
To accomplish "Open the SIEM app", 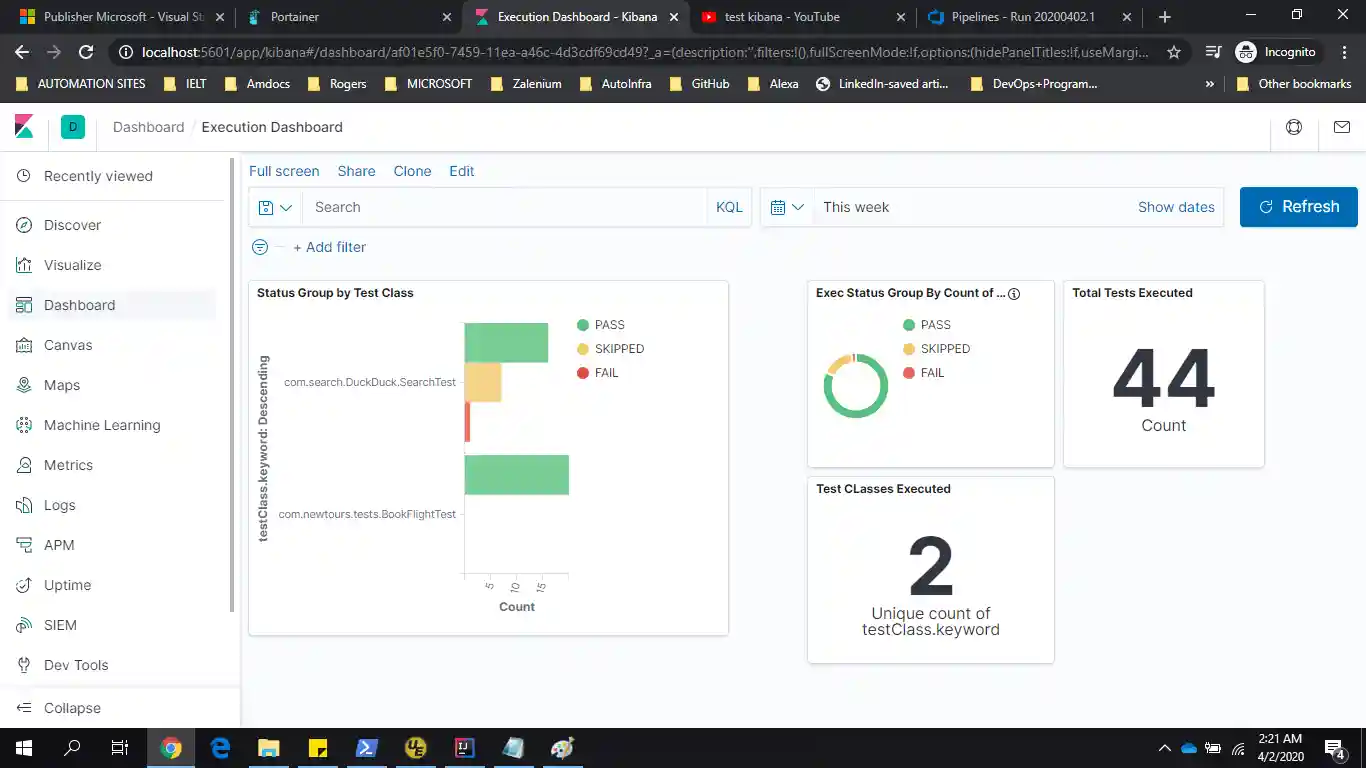I will 60,625.
